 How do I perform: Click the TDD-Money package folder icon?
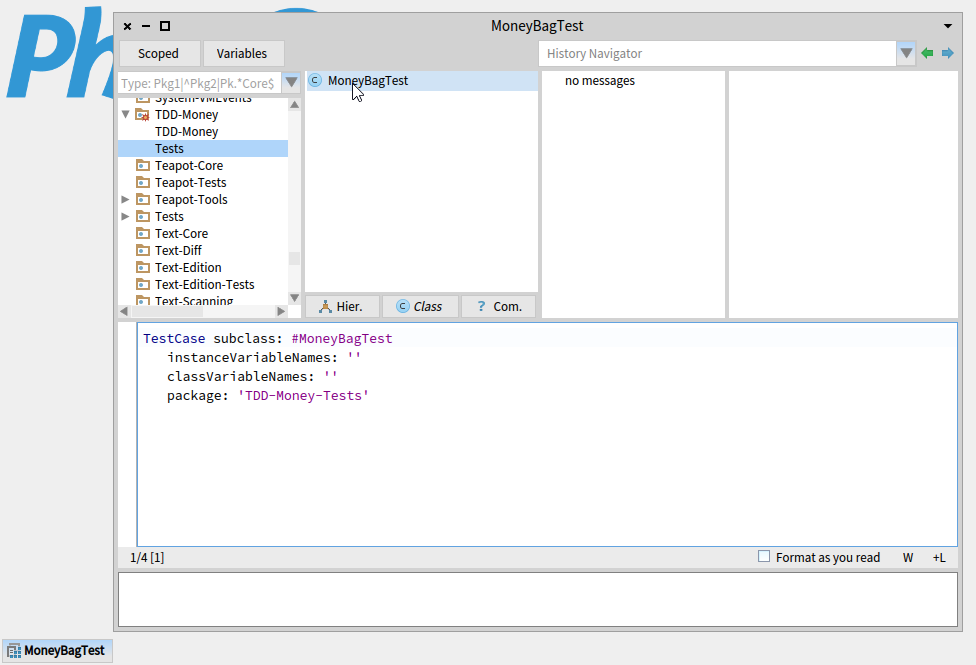click(143, 115)
